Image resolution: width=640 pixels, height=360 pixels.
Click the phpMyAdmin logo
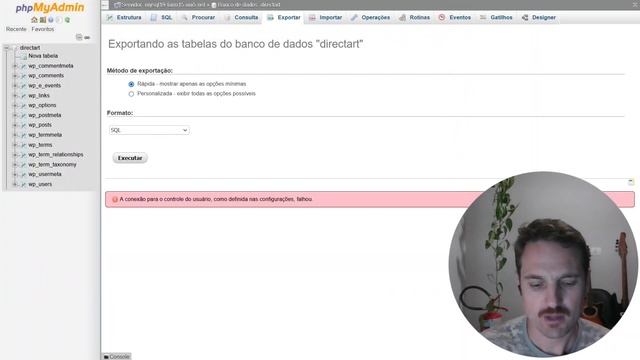point(50,7)
